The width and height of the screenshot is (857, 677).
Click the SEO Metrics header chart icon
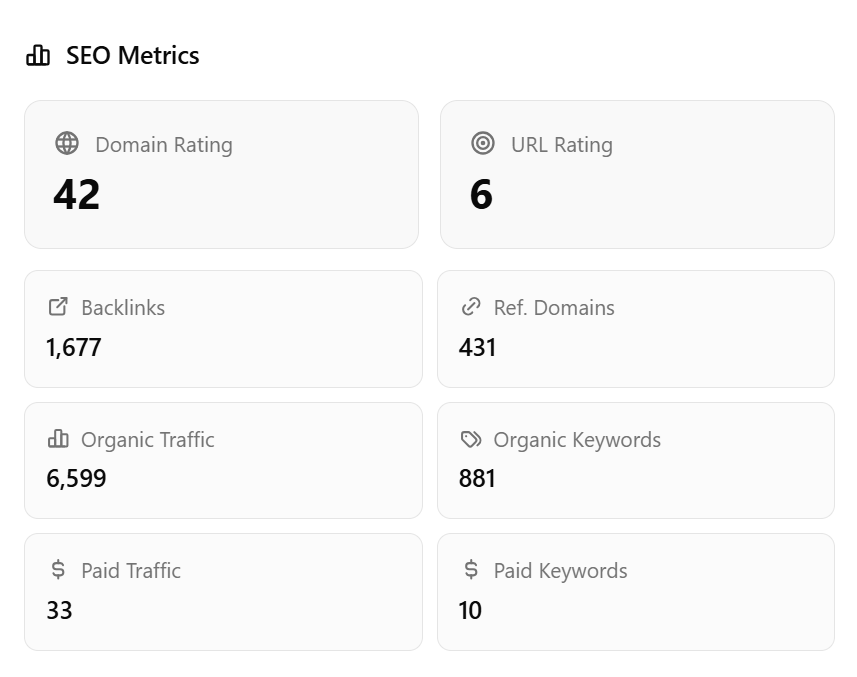point(37,55)
